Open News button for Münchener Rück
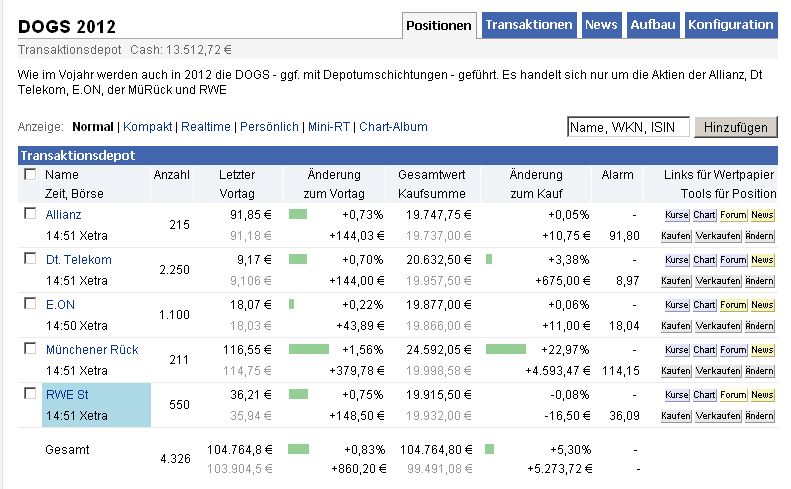The image size is (791, 489). 763,350
